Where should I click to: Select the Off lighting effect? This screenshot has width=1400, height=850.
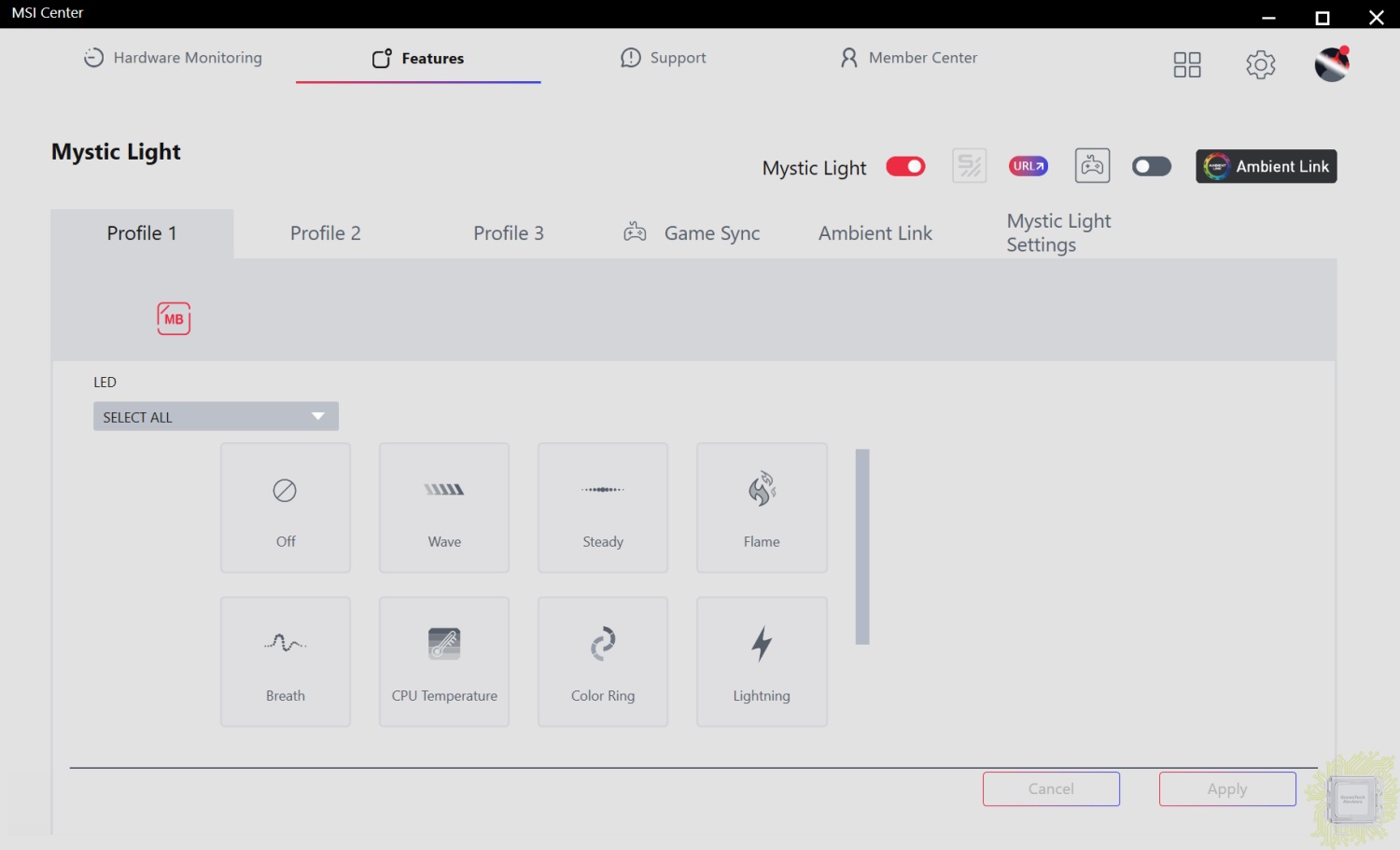pos(285,508)
